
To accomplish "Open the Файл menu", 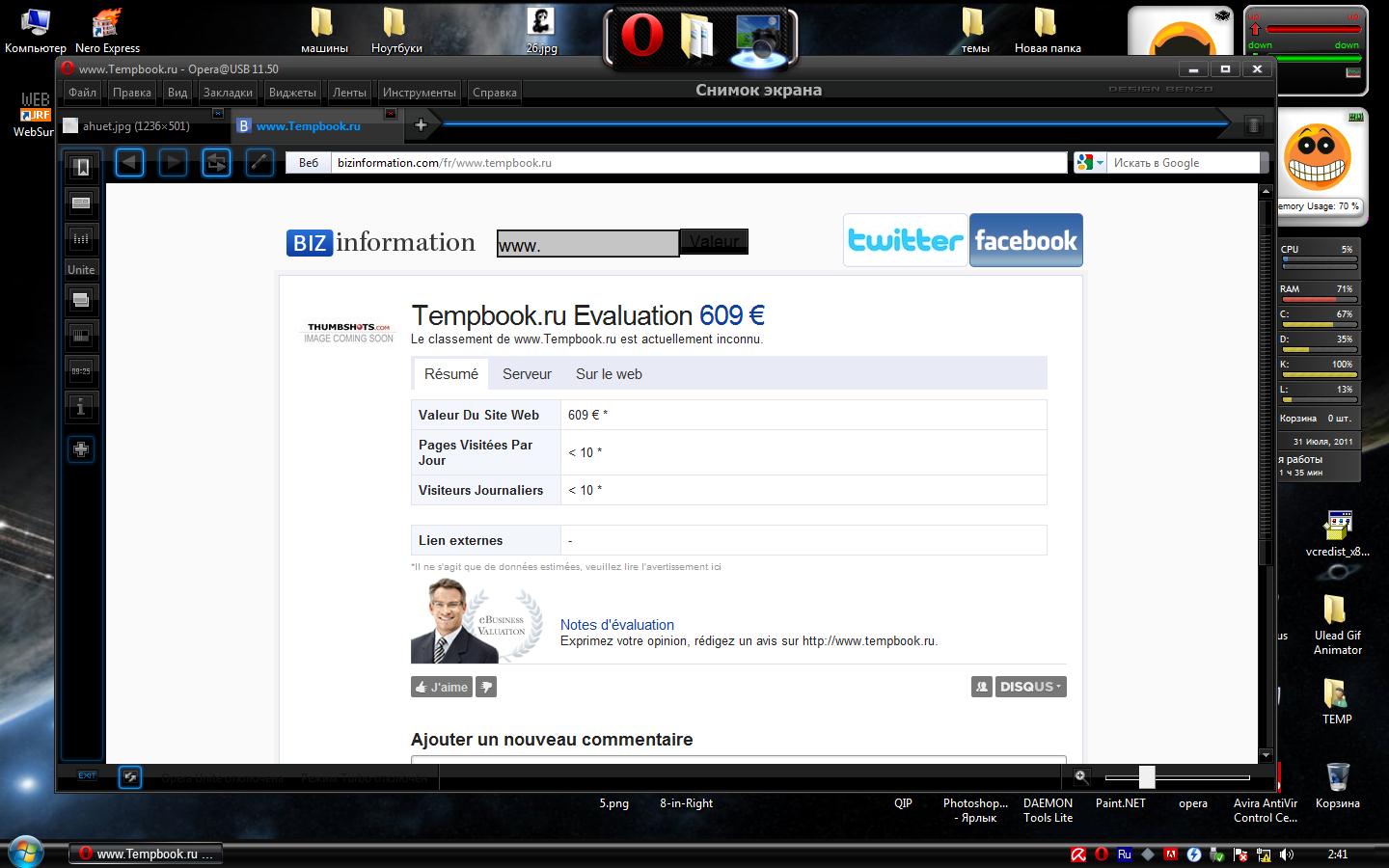I will (x=82, y=93).
